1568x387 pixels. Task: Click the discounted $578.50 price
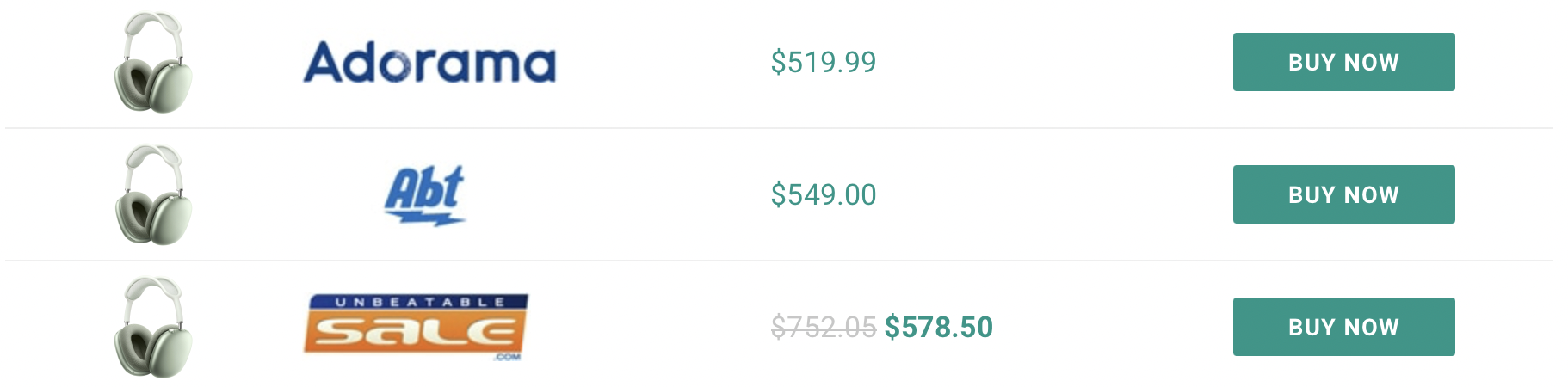click(x=939, y=327)
